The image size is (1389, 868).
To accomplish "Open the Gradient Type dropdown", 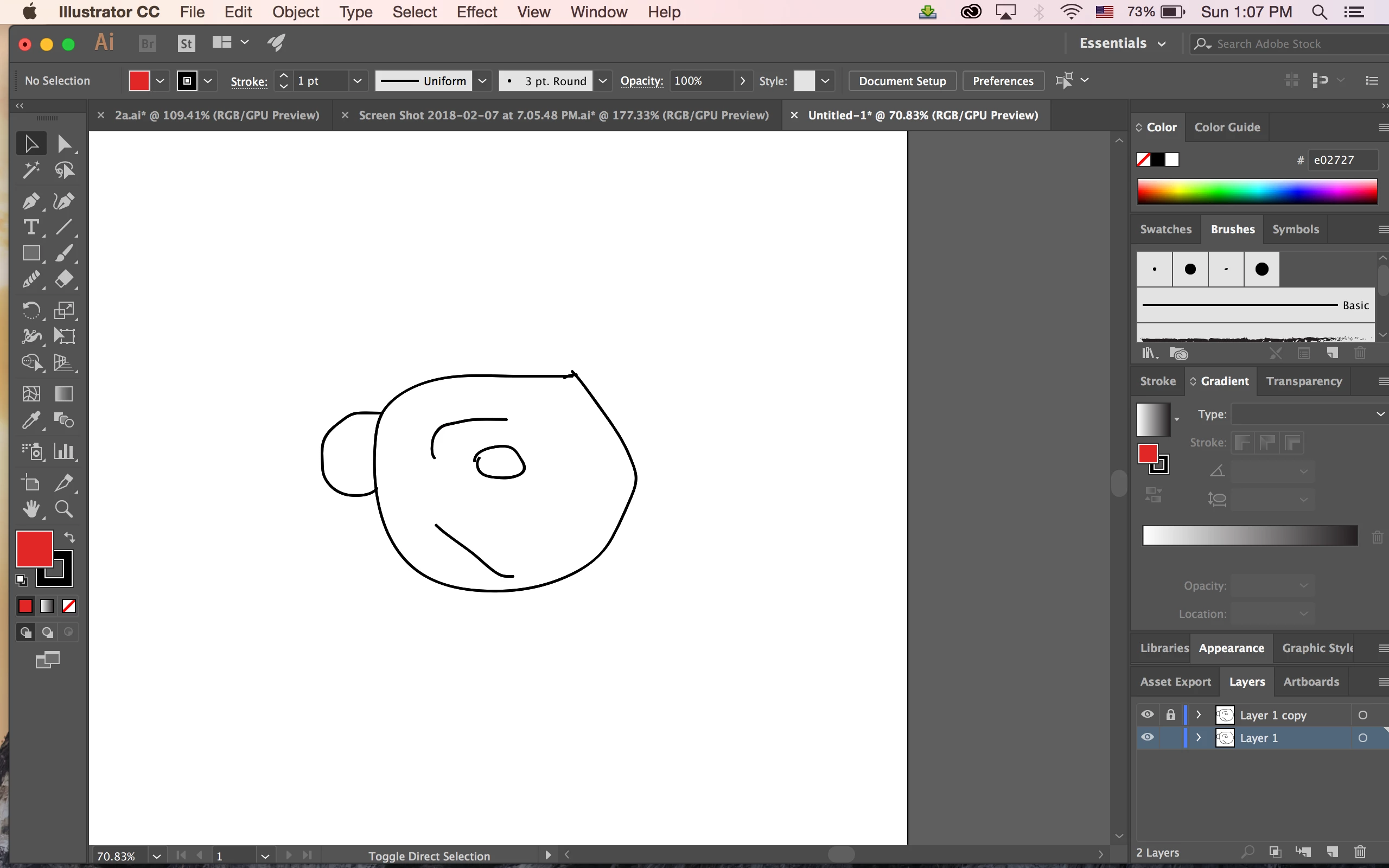I will [x=1309, y=414].
